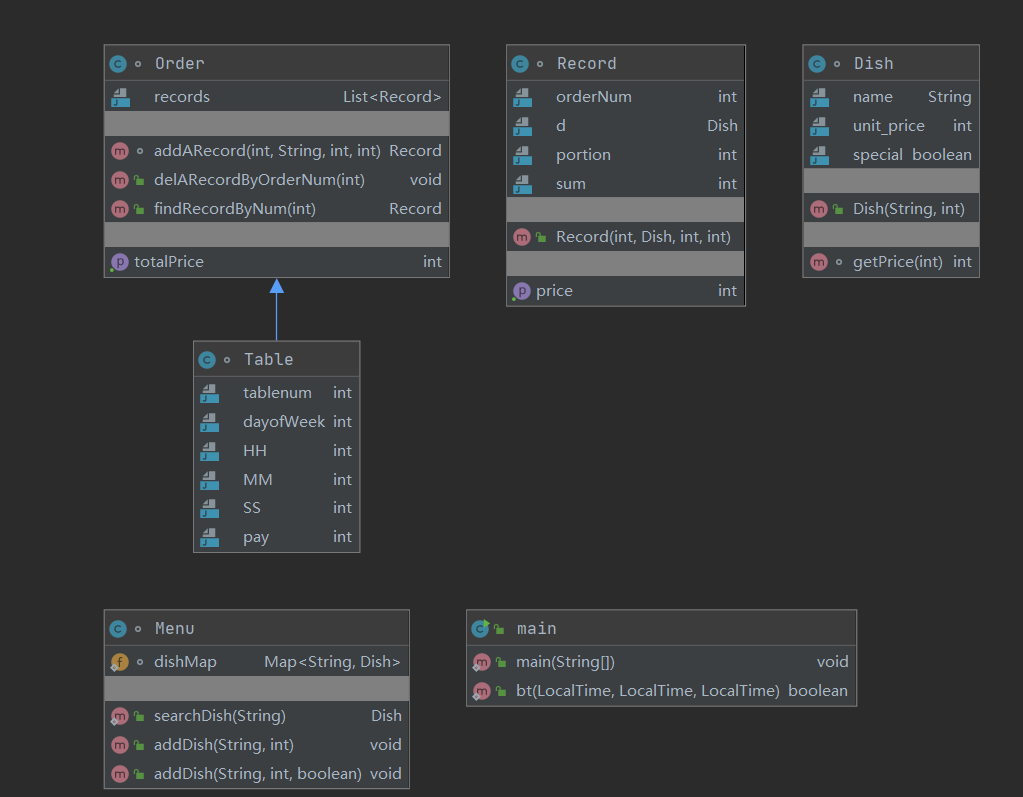This screenshot has width=1023, height=797.
Task: Select the searchDish(String) method
Action: point(256,716)
